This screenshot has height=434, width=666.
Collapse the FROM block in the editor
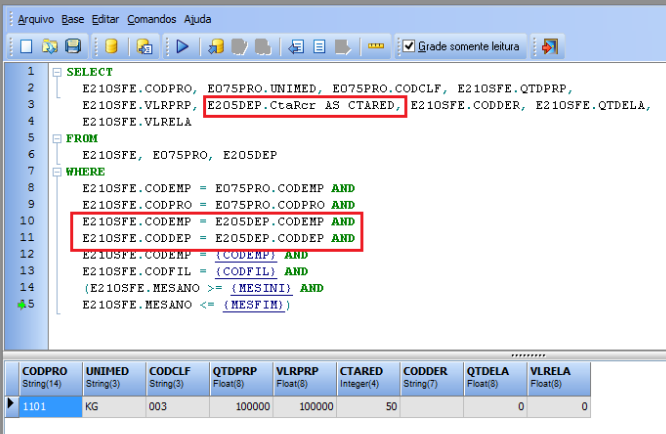pos(57,138)
